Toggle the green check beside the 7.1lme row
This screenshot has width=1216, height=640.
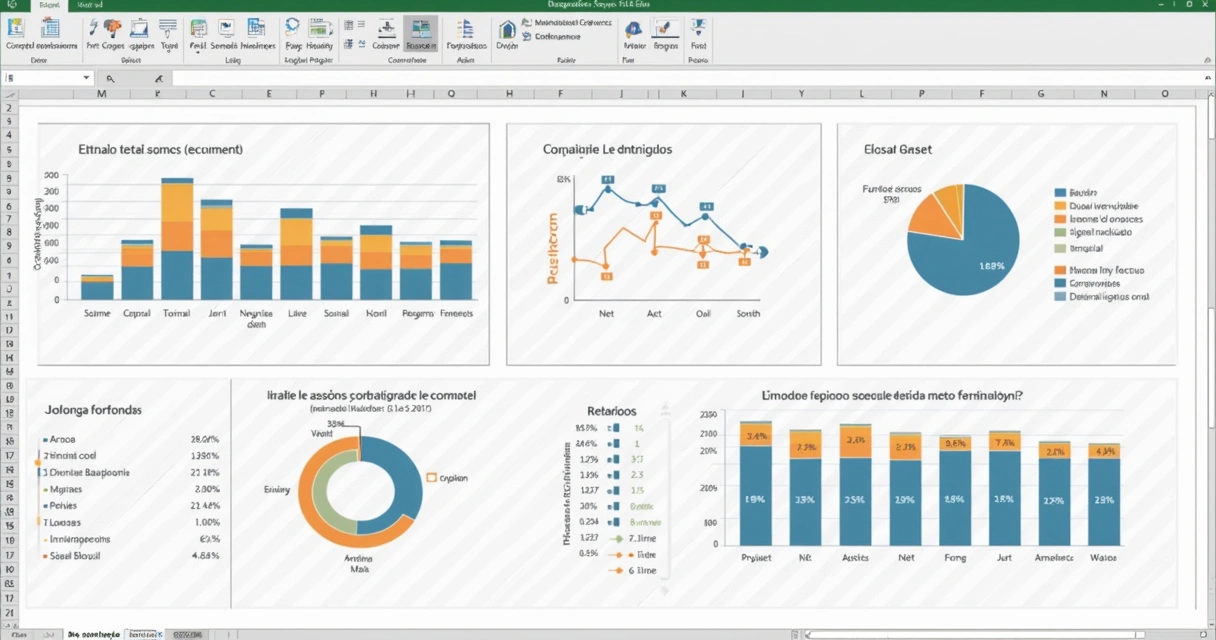(615, 539)
